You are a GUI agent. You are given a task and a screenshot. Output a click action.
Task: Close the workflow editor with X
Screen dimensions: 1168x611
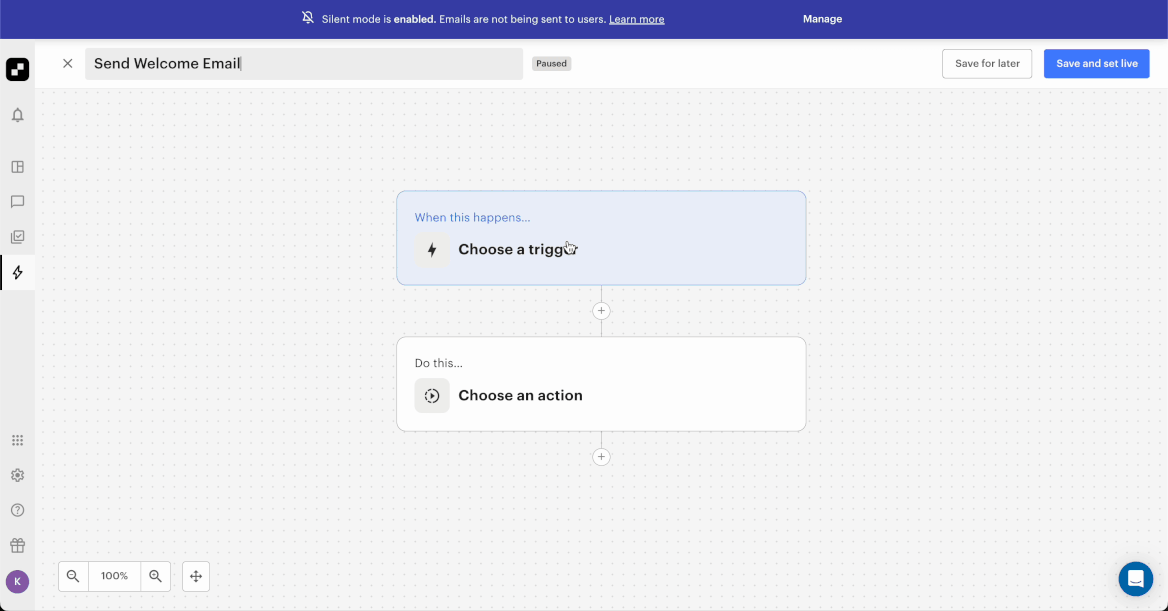tap(68, 63)
